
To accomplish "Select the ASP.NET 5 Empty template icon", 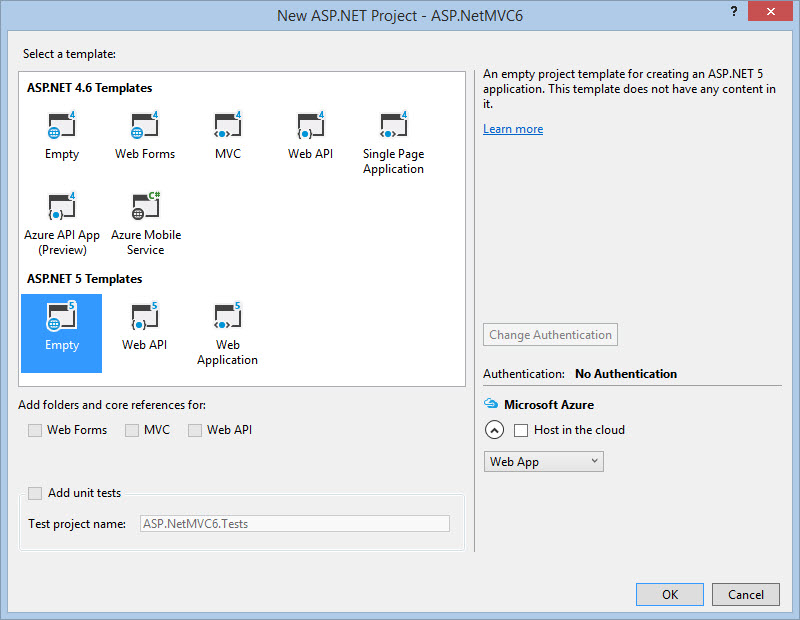I will click(x=62, y=316).
